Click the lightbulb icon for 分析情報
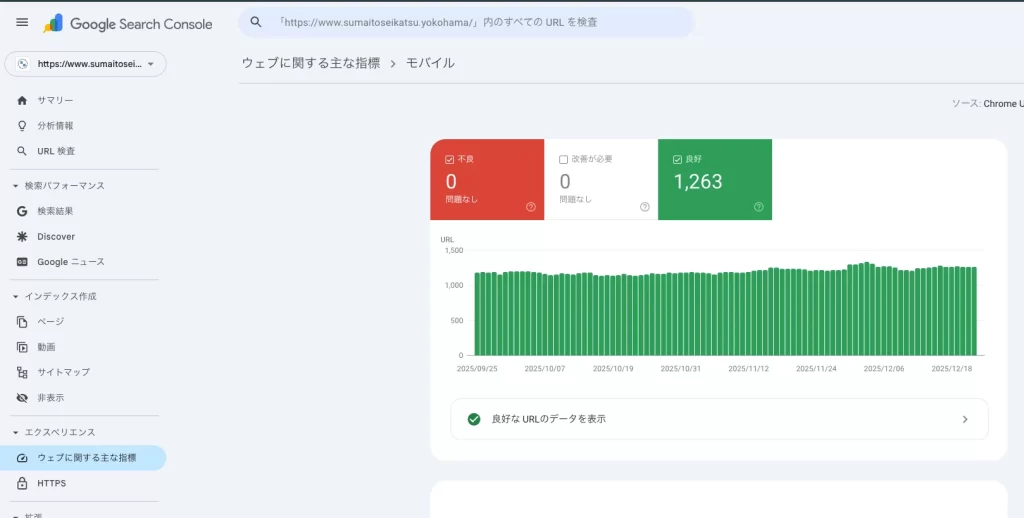The height and width of the screenshot is (518, 1024). [22, 126]
